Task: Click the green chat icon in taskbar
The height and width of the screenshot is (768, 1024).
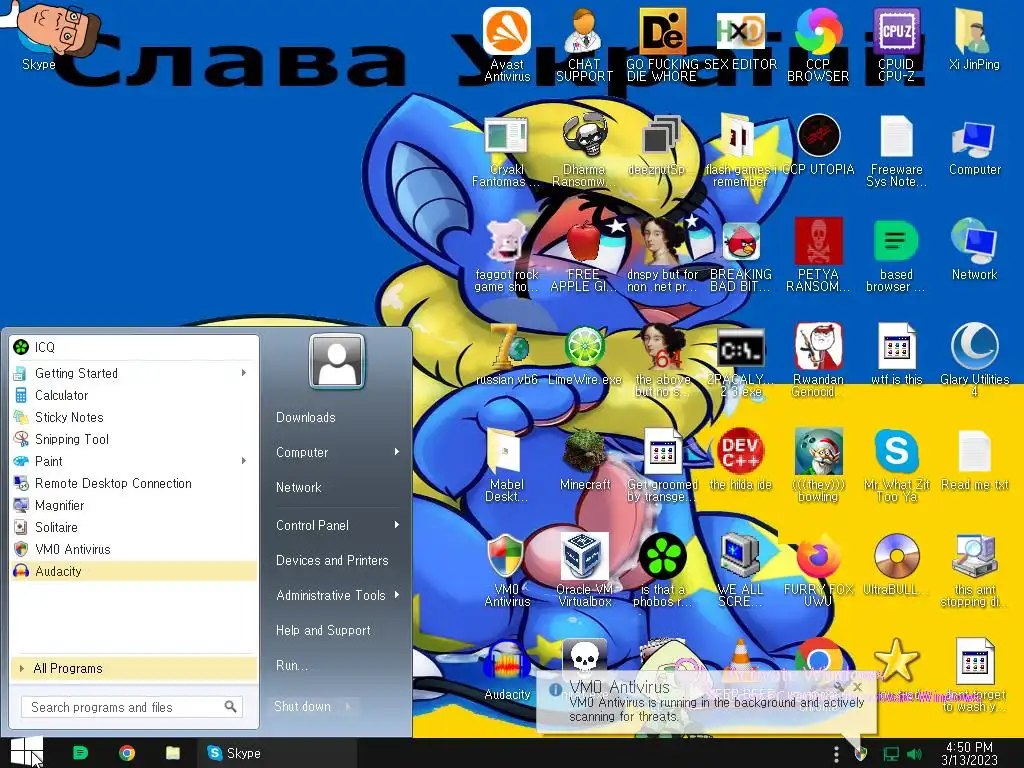Action: coord(80,753)
